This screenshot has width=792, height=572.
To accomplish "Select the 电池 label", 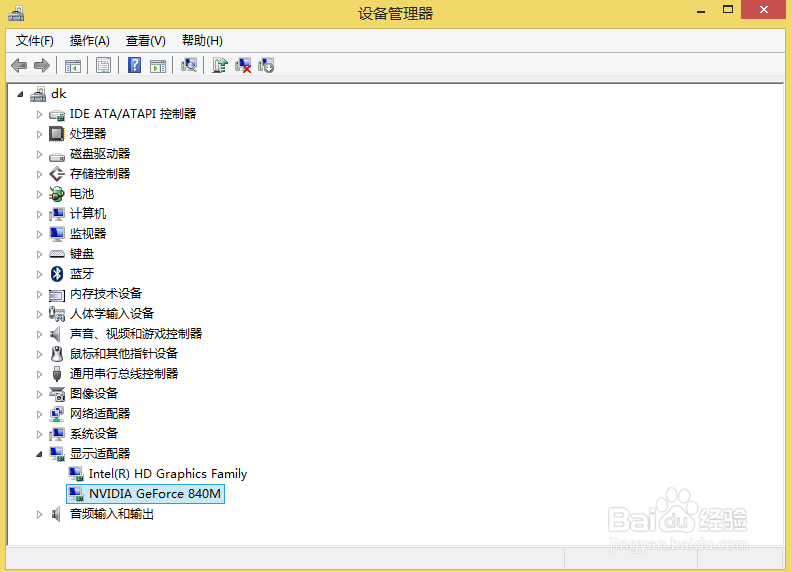I will click(82, 194).
